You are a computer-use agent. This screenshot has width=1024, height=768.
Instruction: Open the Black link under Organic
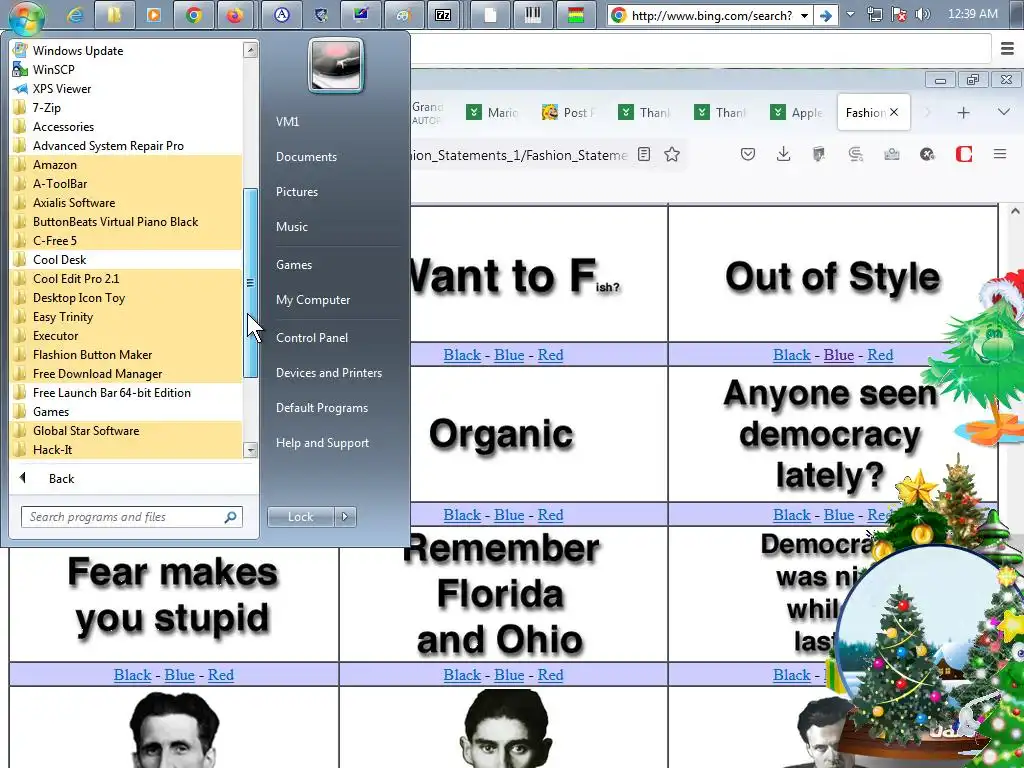coord(462,515)
